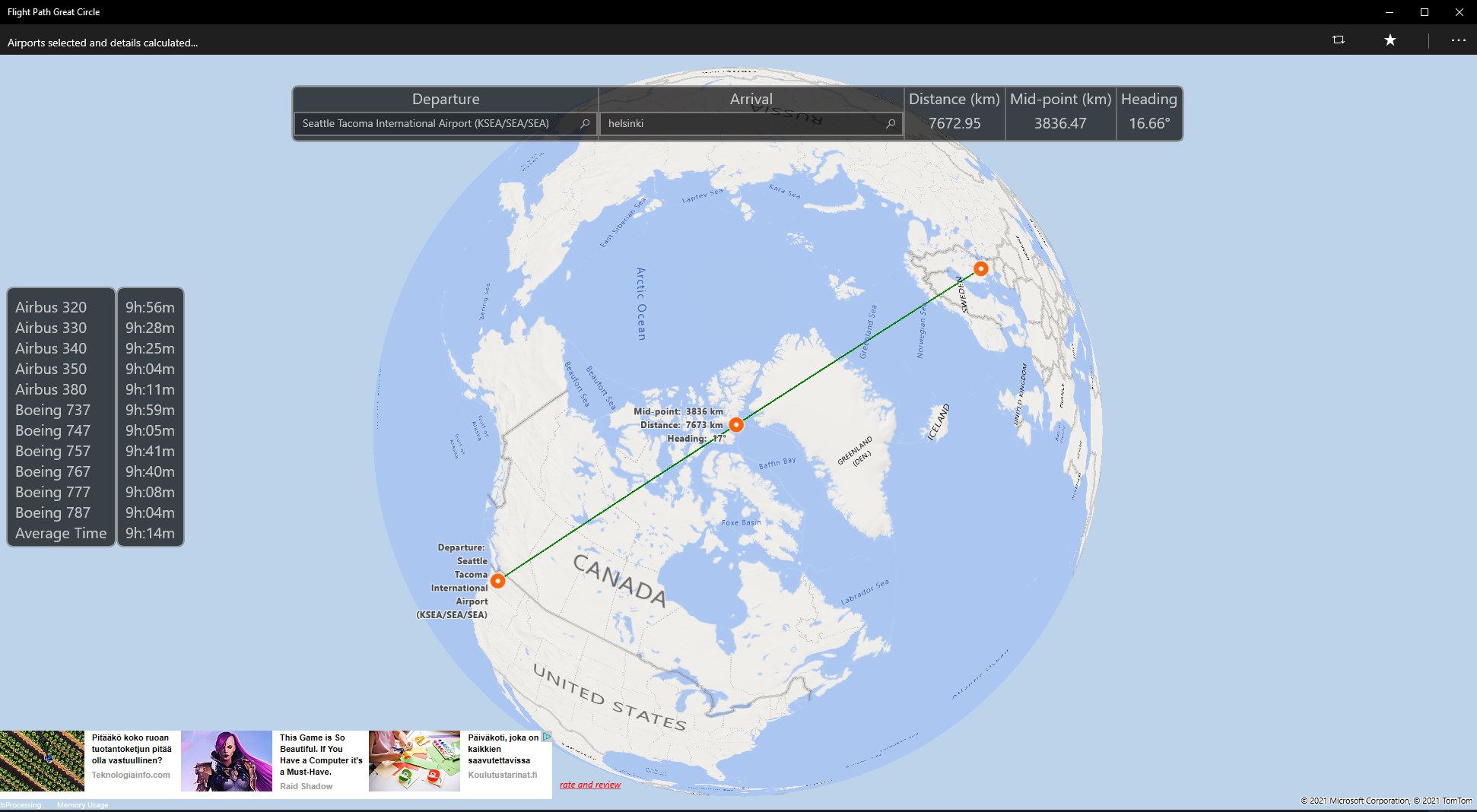Open the three-dots more options menu
This screenshot has height=812, width=1477.
pos(1458,40)
